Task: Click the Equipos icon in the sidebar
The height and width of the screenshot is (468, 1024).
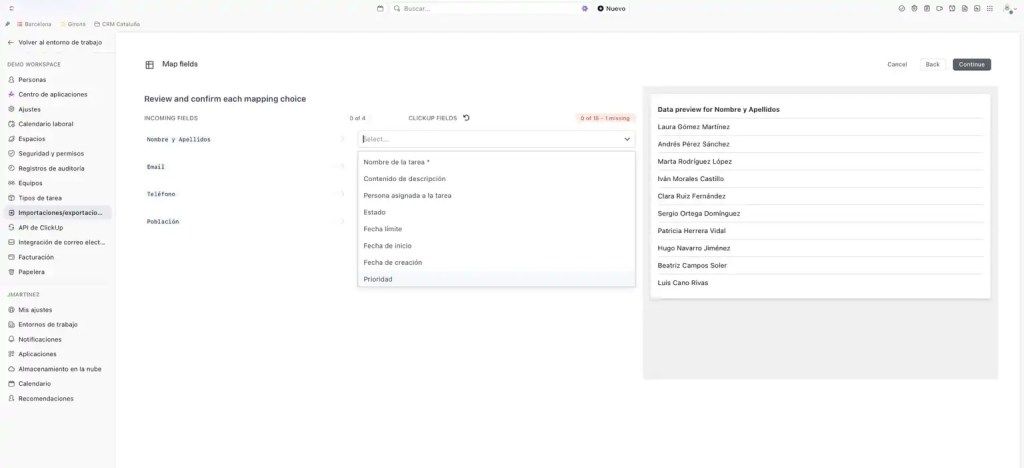Action: (x=11, y=183)
